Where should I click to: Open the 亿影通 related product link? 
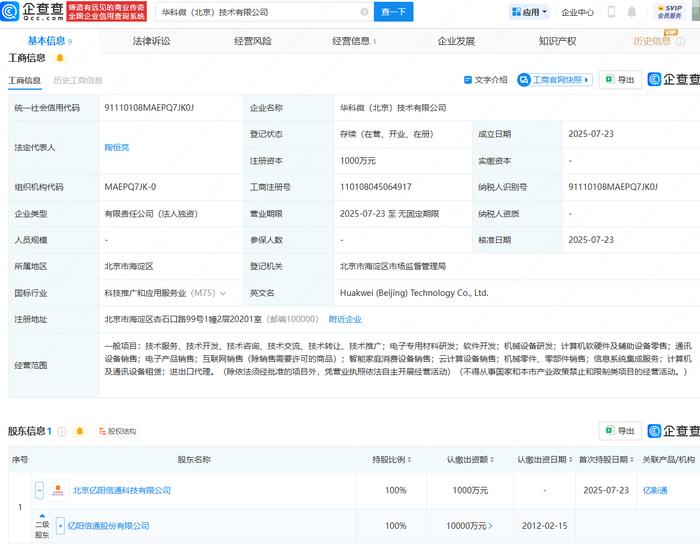pos(655,490)
